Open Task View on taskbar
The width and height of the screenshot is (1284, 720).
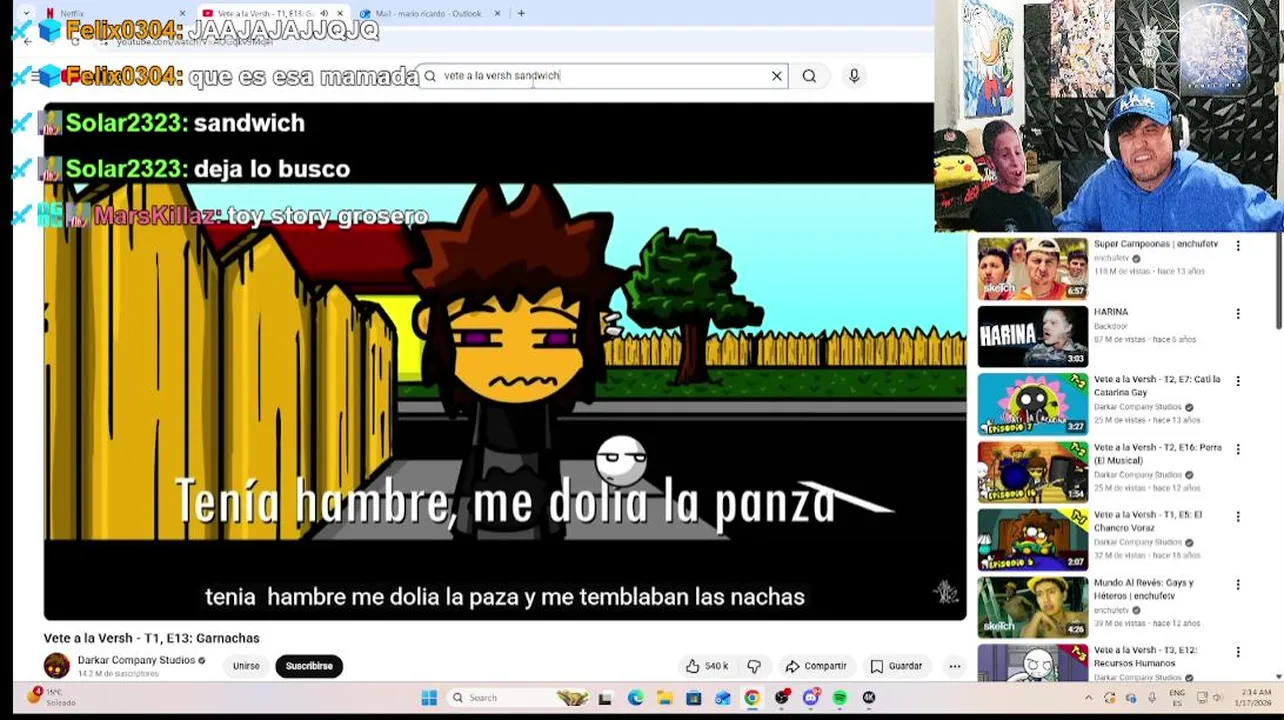pos(605,698)
